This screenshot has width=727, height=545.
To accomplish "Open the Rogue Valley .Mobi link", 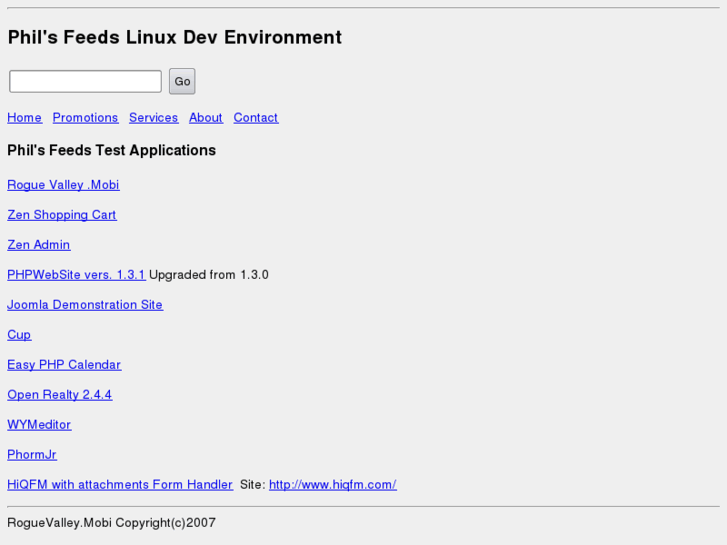I will 63,185.
